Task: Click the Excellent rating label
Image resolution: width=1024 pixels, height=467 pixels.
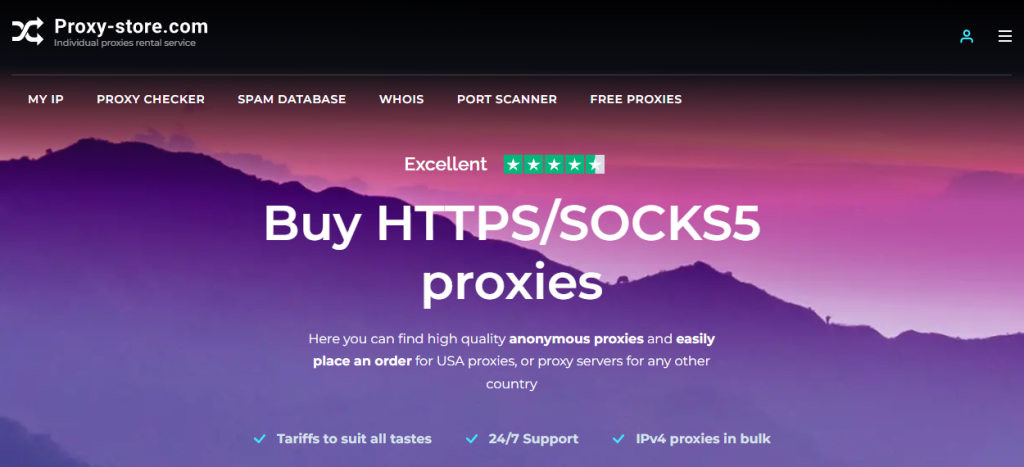Action: coord(446,164)
